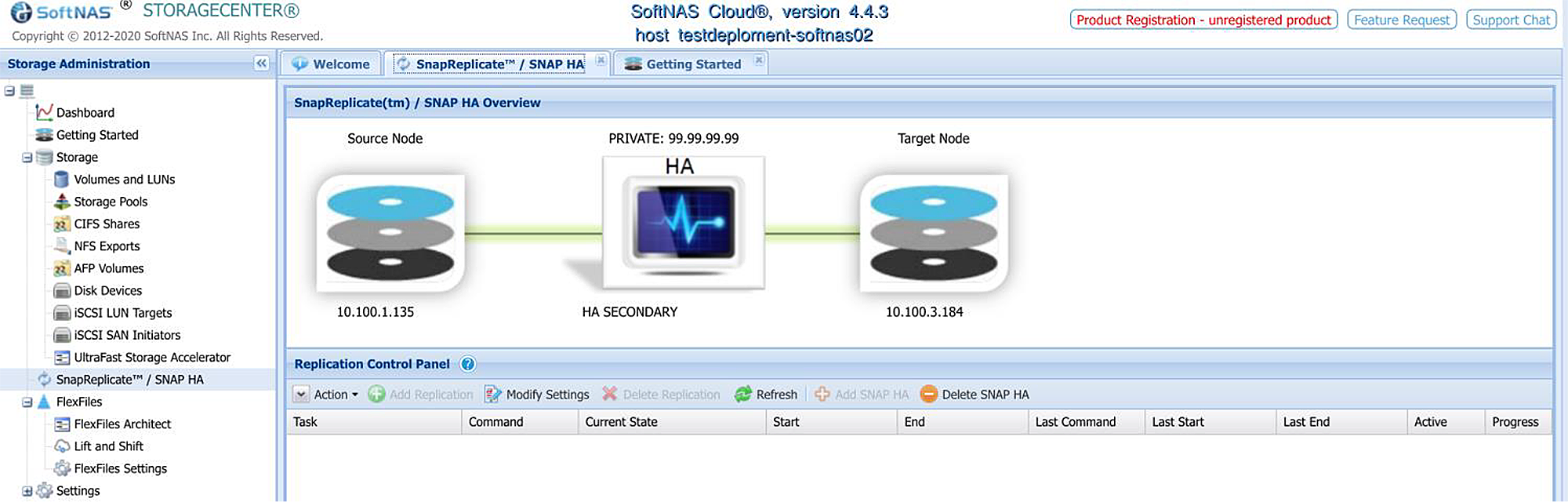The width and height of the screenshot is (1568, 502).
Task: Open Support Chat link
Action: (1511, 20)
